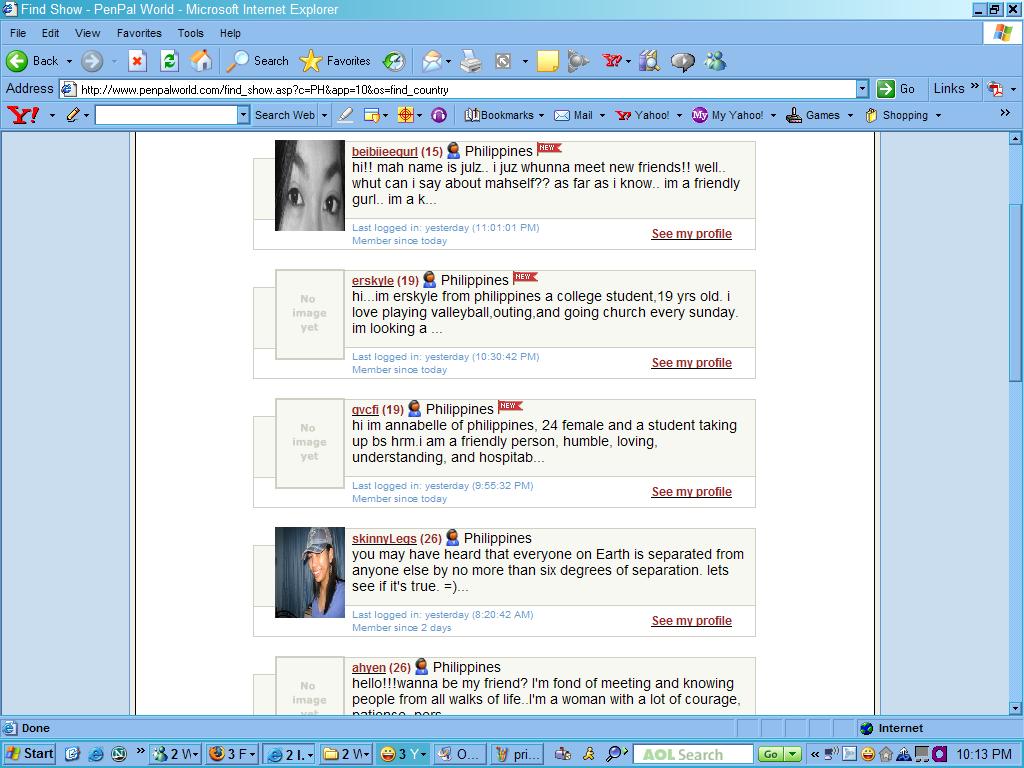The height and width of the screenshot is (768, 1024).
Task: Open the Yahoo Mail toolbar button
Action: point(574,115)
